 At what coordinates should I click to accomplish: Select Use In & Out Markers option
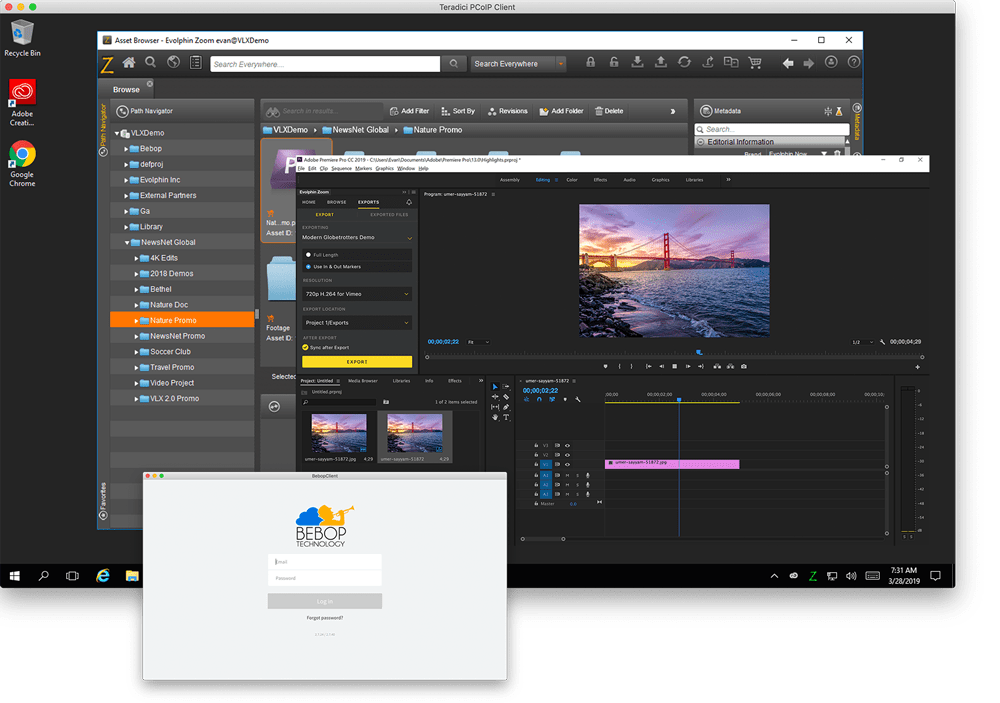[x=309, y=267]
